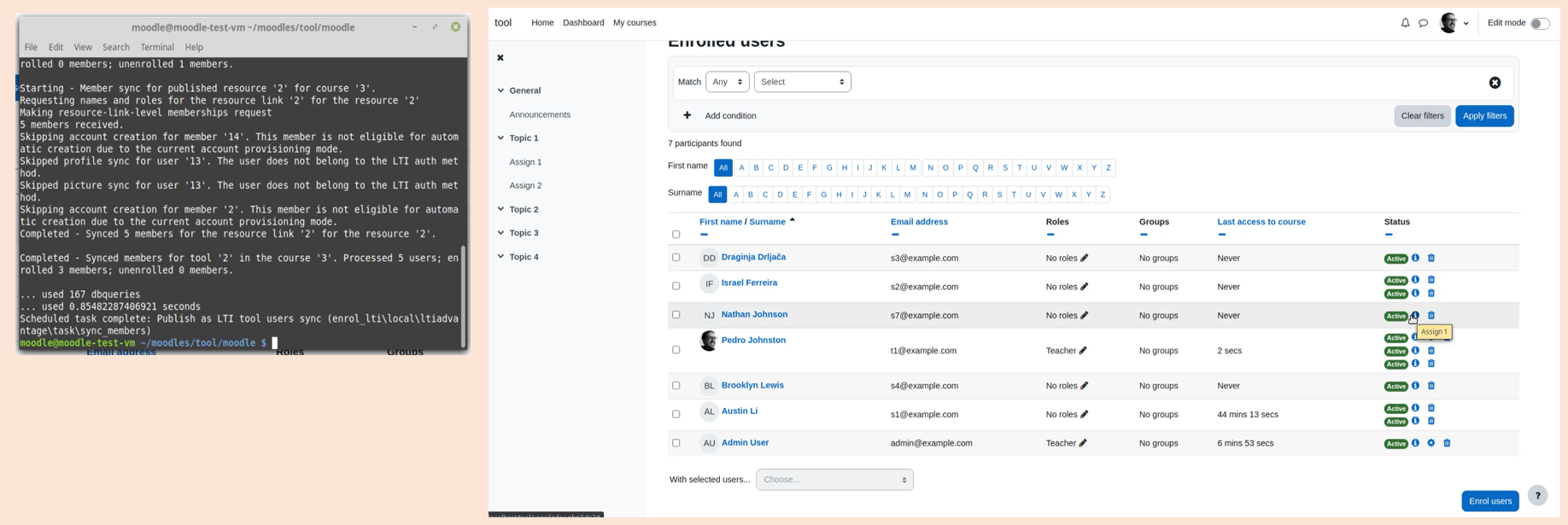Open the filter type Select dropdown
The image size is (1568, 525).
pos(802,82)
